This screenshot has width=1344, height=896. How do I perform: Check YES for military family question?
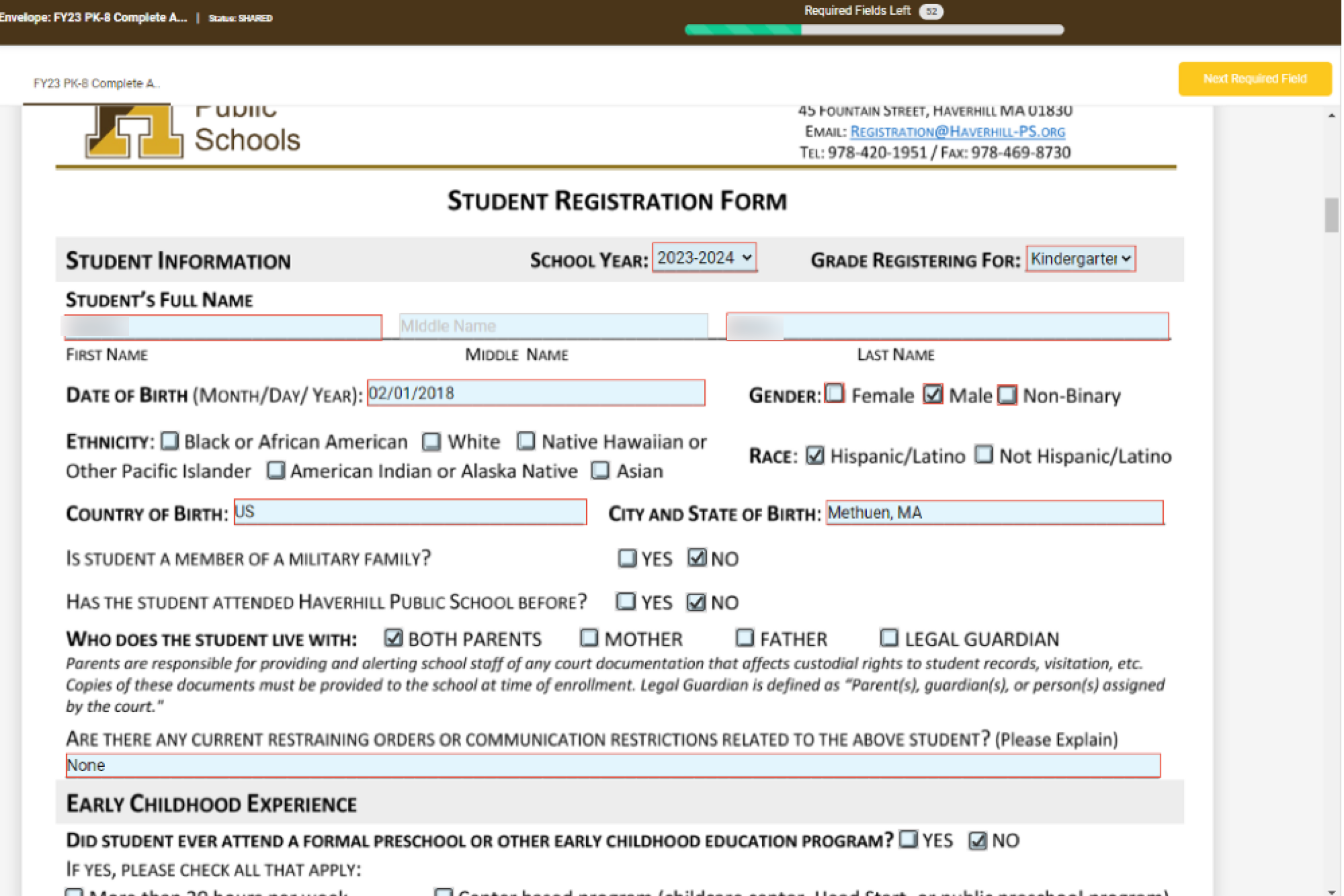[x=626, y=558]
